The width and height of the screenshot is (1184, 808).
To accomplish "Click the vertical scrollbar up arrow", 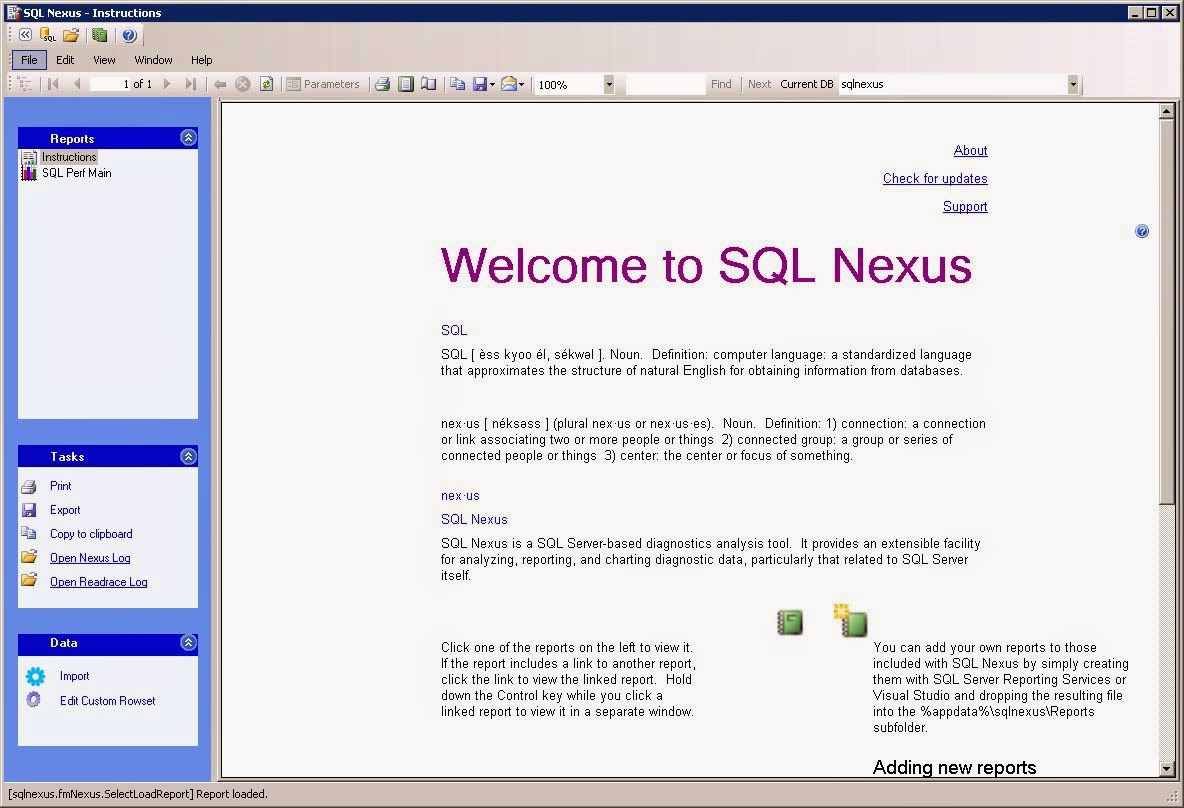I will coord(1167,111).
